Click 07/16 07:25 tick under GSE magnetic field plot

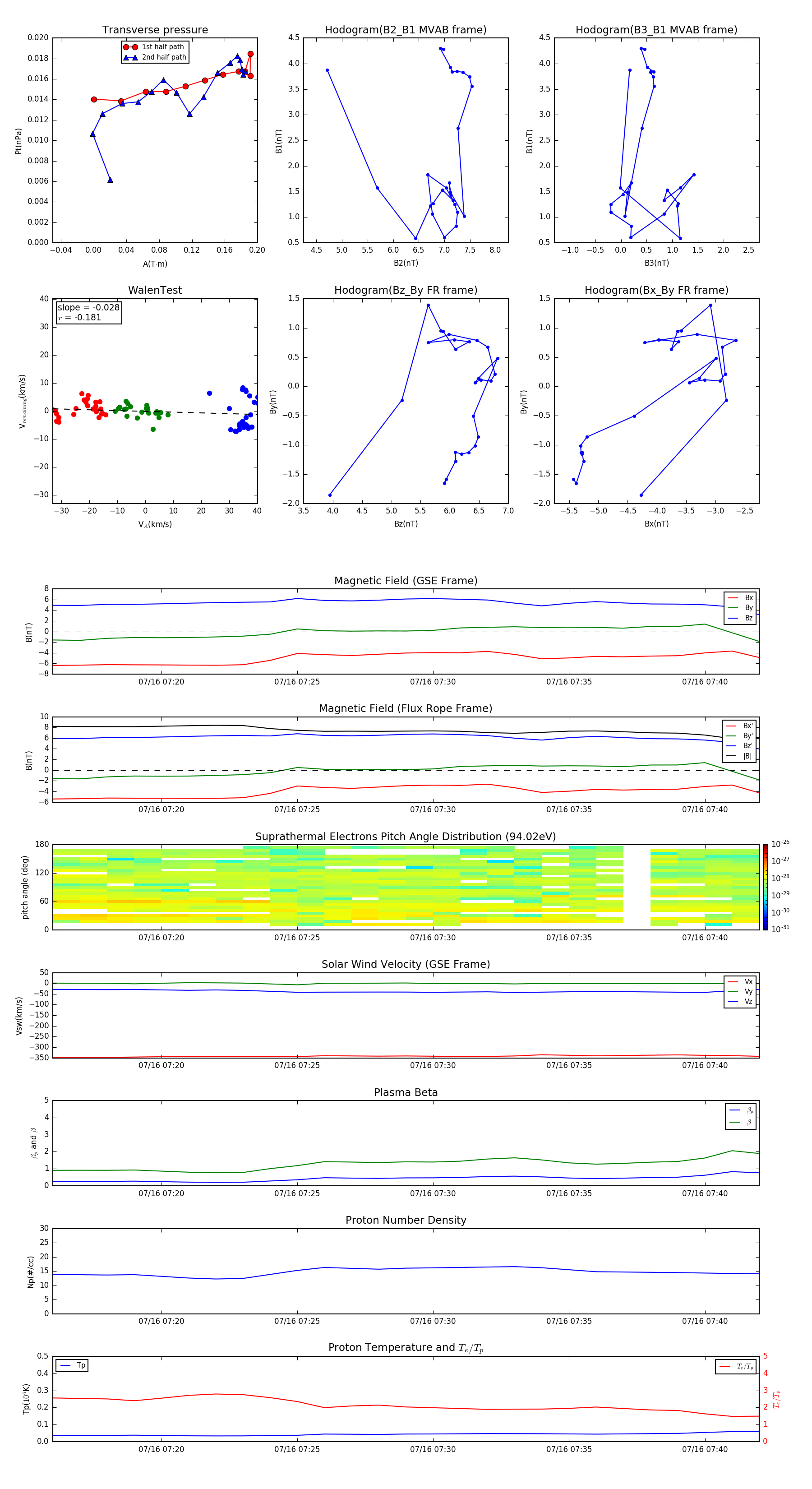click(x=297, y=682)
